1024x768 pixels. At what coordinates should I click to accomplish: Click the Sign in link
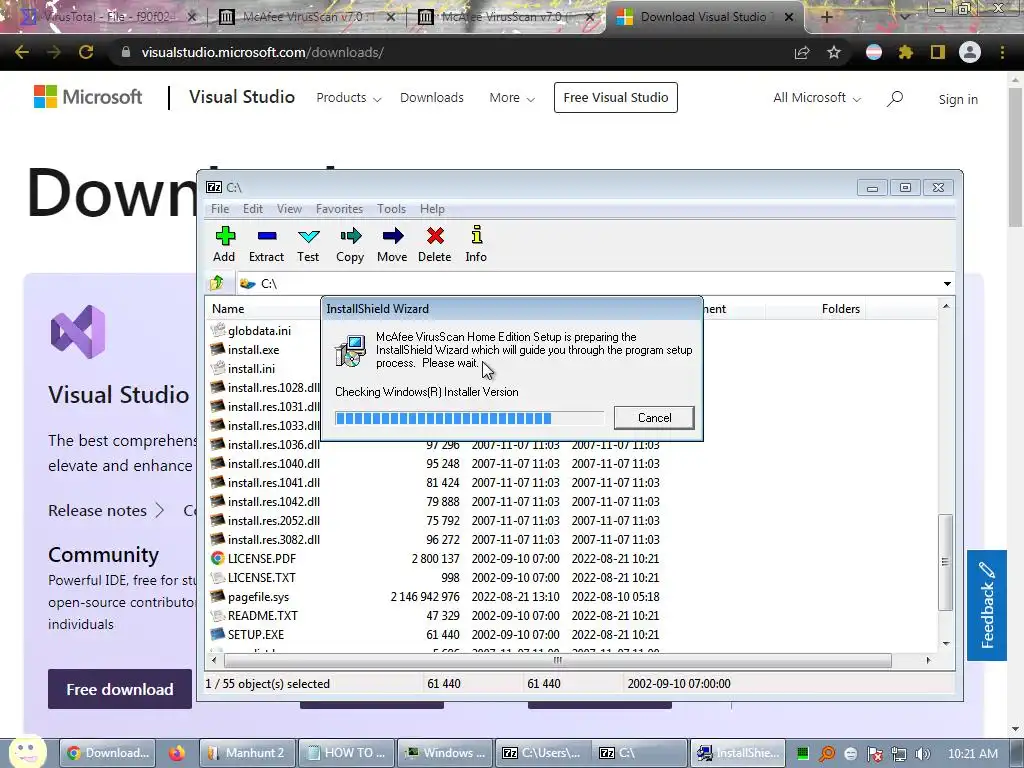point(958,99)
